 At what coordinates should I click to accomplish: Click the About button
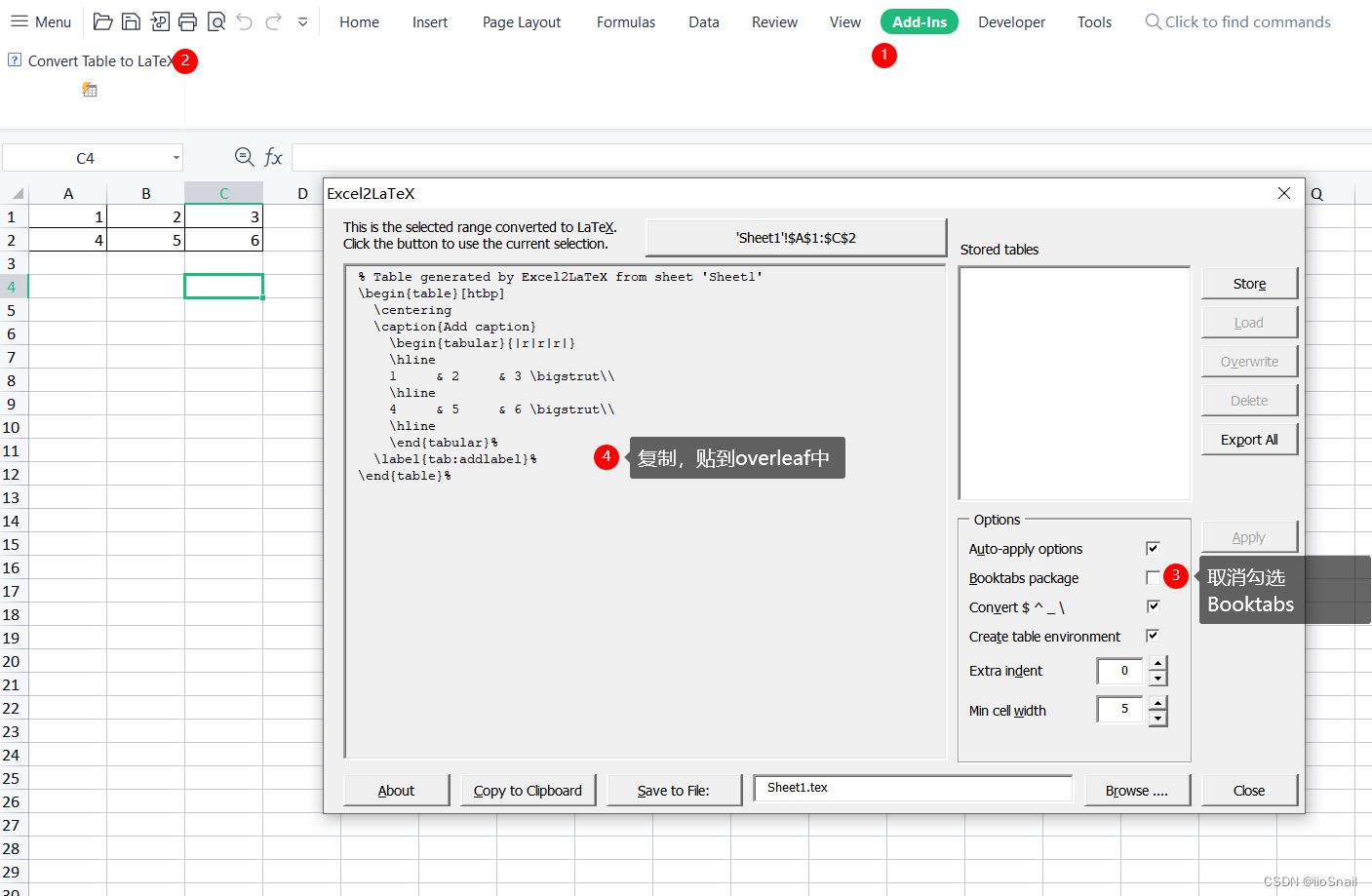(396, 791)
